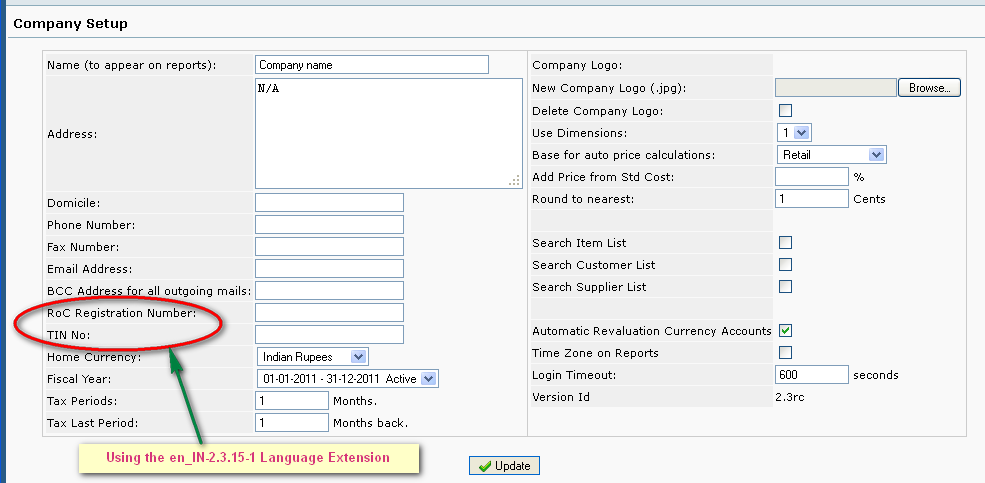This screenshot has height=483, width=985.
Task: Click the Browse button for company logo
Action: 929,88
